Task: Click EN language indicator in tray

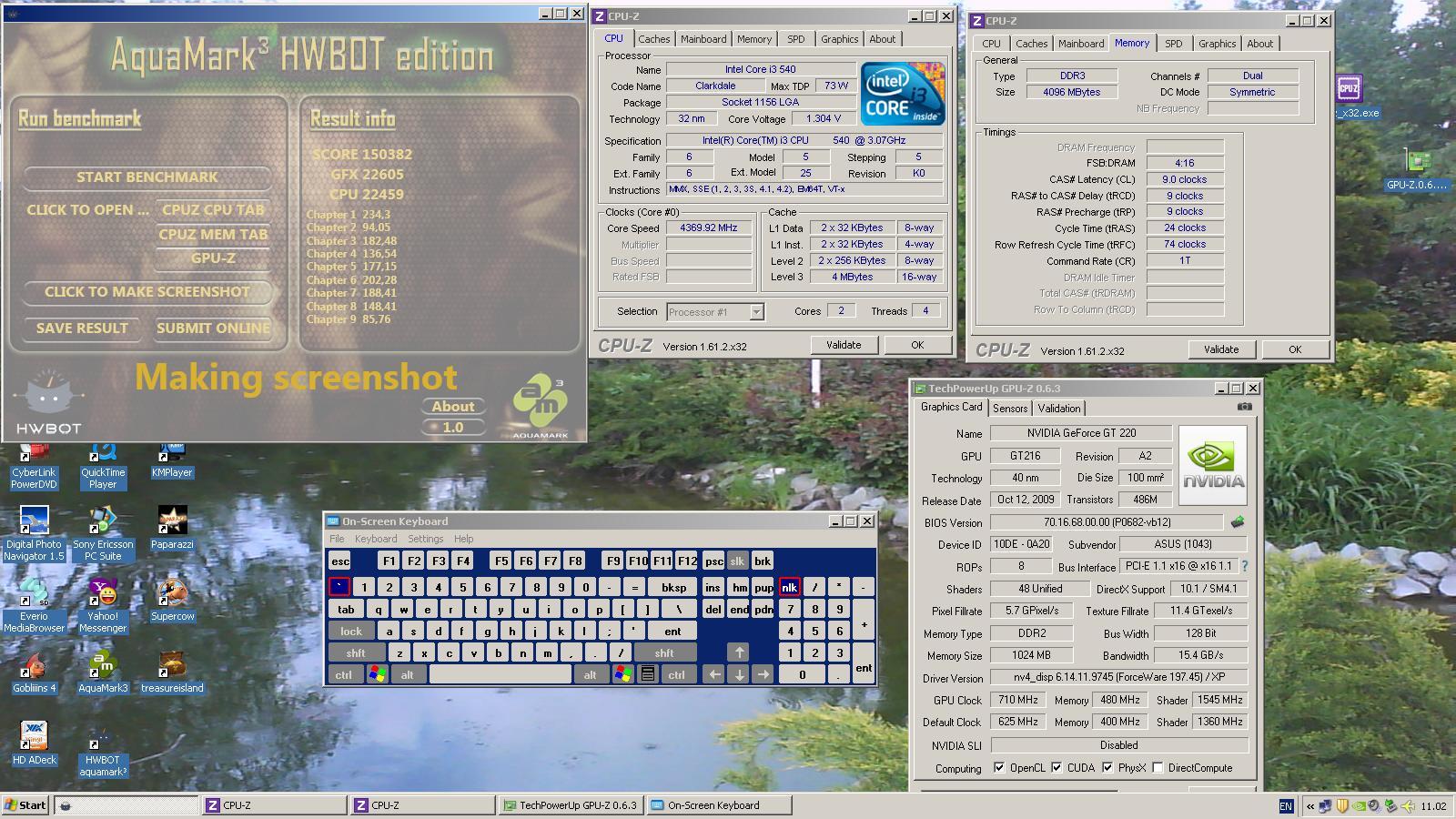Action: pyautogui.click(x=1286, y=805)
